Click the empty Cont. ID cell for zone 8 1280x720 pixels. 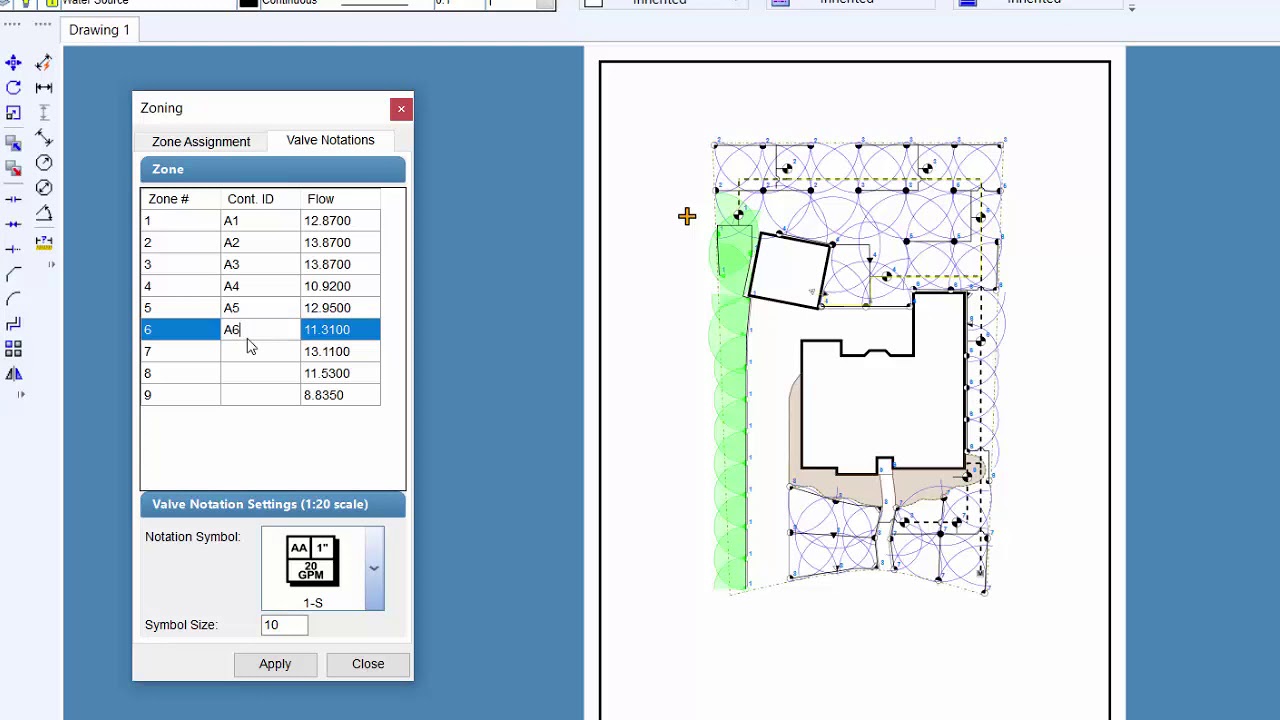(260, 373)
